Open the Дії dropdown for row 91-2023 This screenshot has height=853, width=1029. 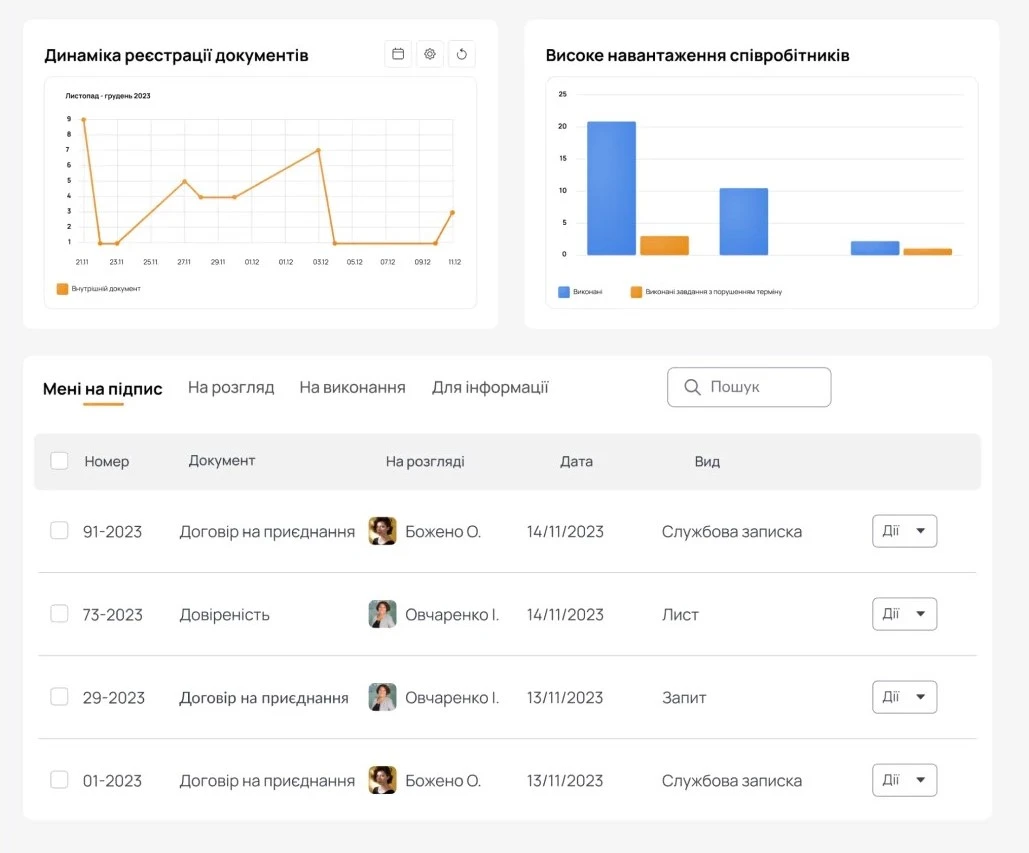tap(904, 531)
